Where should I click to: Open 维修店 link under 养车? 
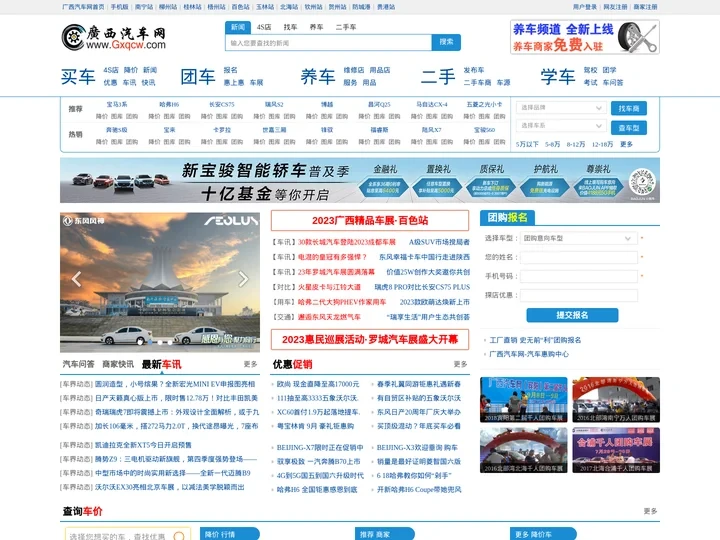354,70
